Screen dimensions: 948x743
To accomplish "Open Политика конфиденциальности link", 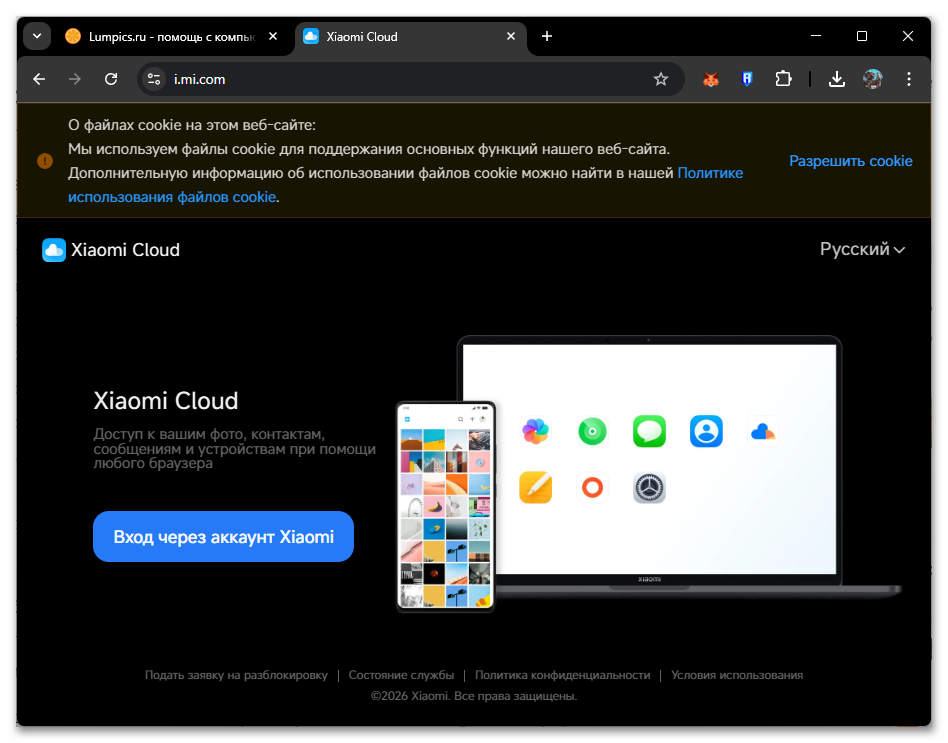I will (x=562, y=675).
